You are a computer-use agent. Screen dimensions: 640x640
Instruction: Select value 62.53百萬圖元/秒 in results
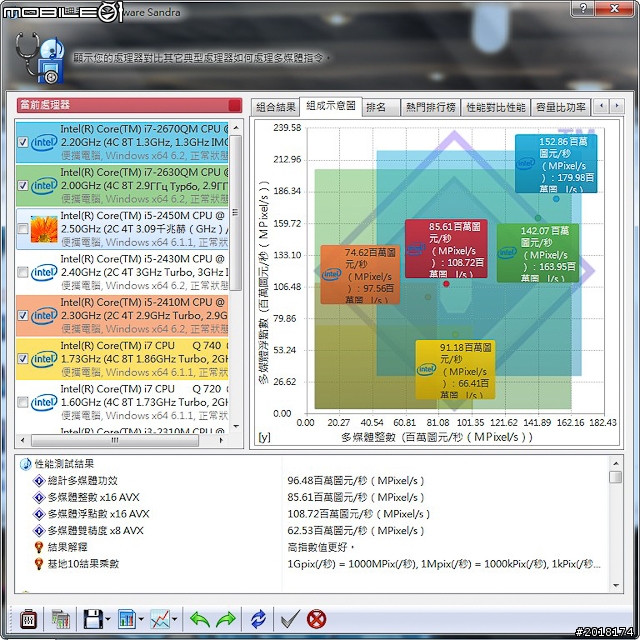tap(356, 531)
